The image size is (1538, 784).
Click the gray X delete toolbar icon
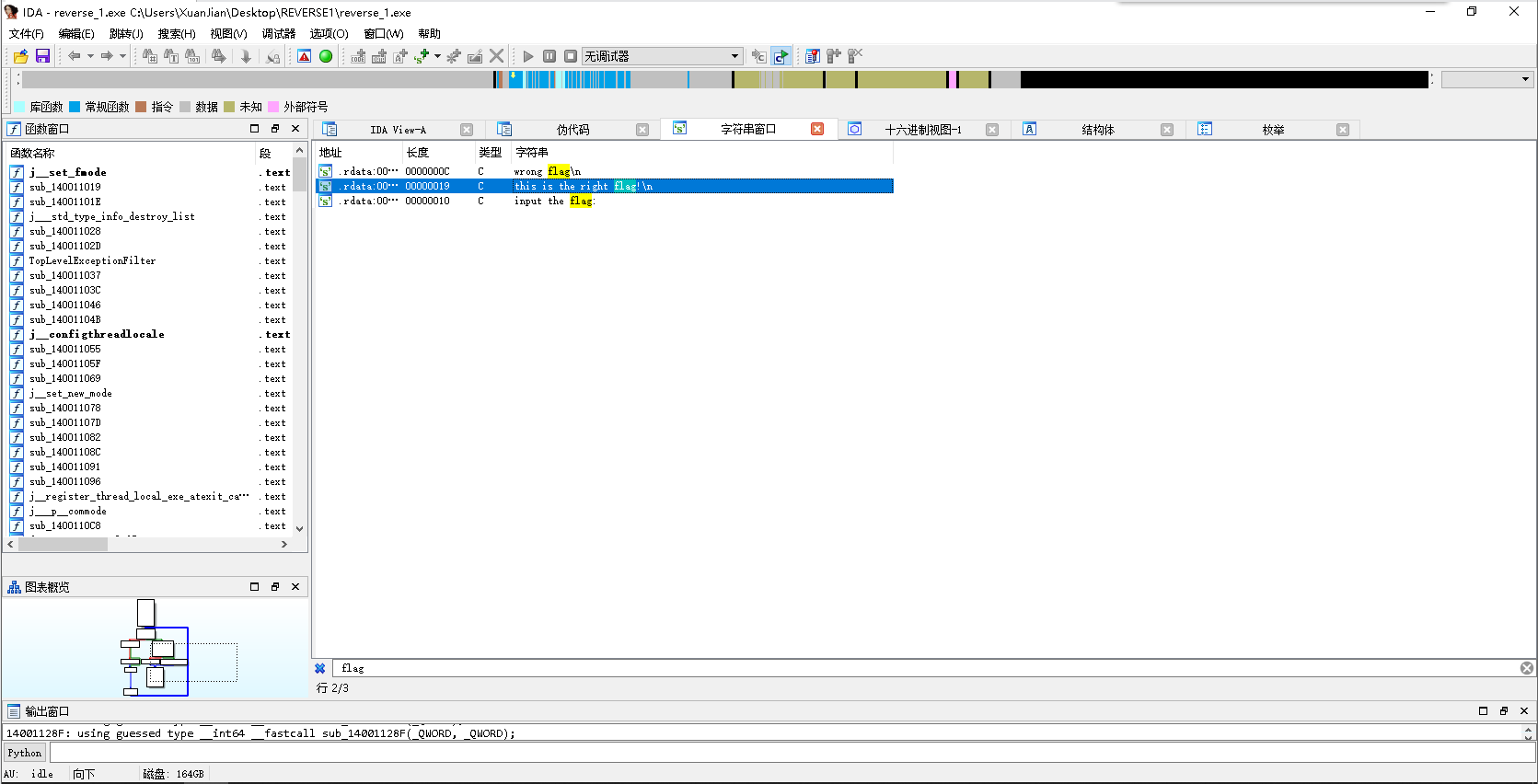497,56
